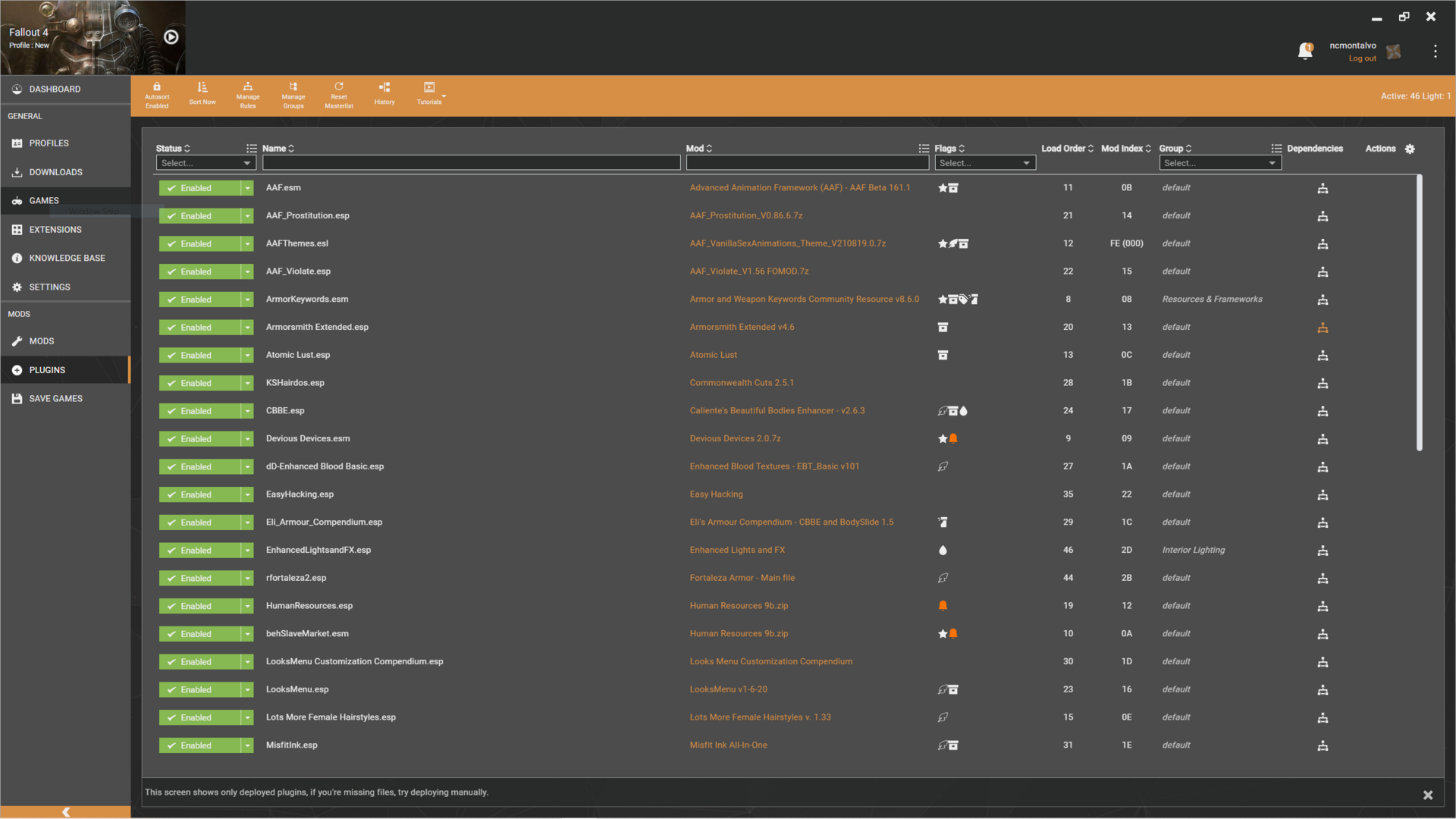Sort the table by the Mod Index header

(1126, 149)
